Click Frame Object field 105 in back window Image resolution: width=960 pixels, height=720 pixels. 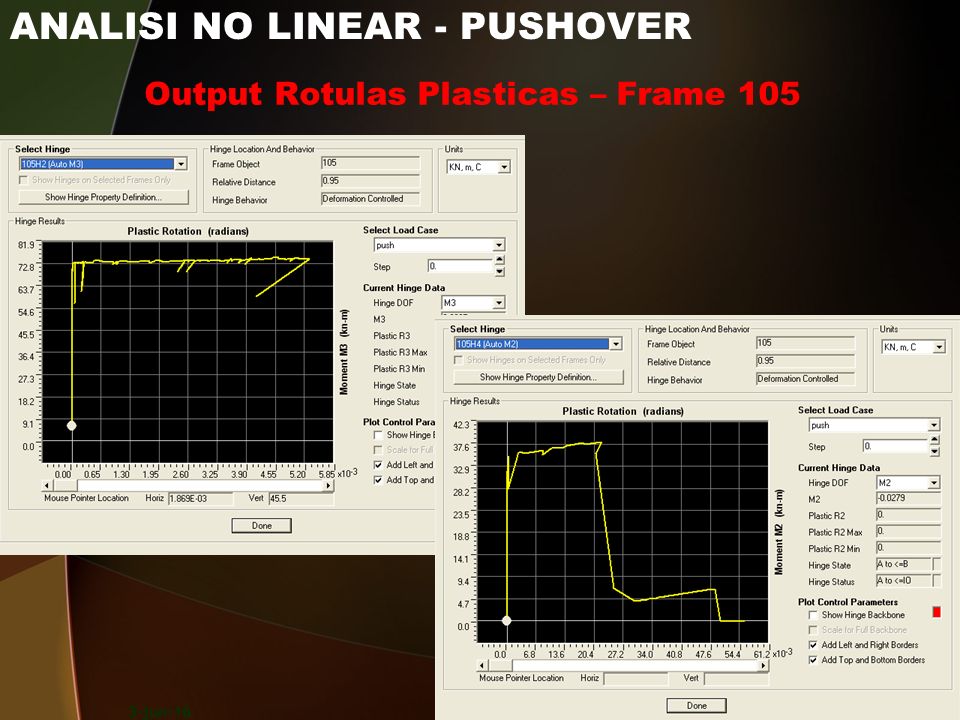pyautogui.click(x=370, y=163)
